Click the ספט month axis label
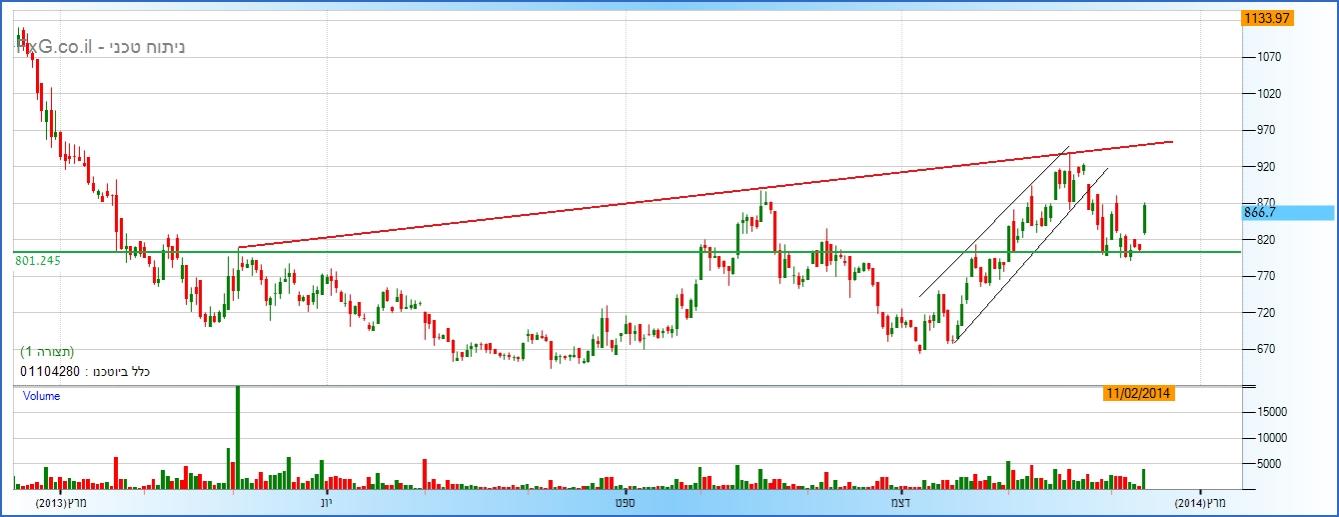Image resolution: width=1339 pixels, height=517 pixels. point(626,502)
